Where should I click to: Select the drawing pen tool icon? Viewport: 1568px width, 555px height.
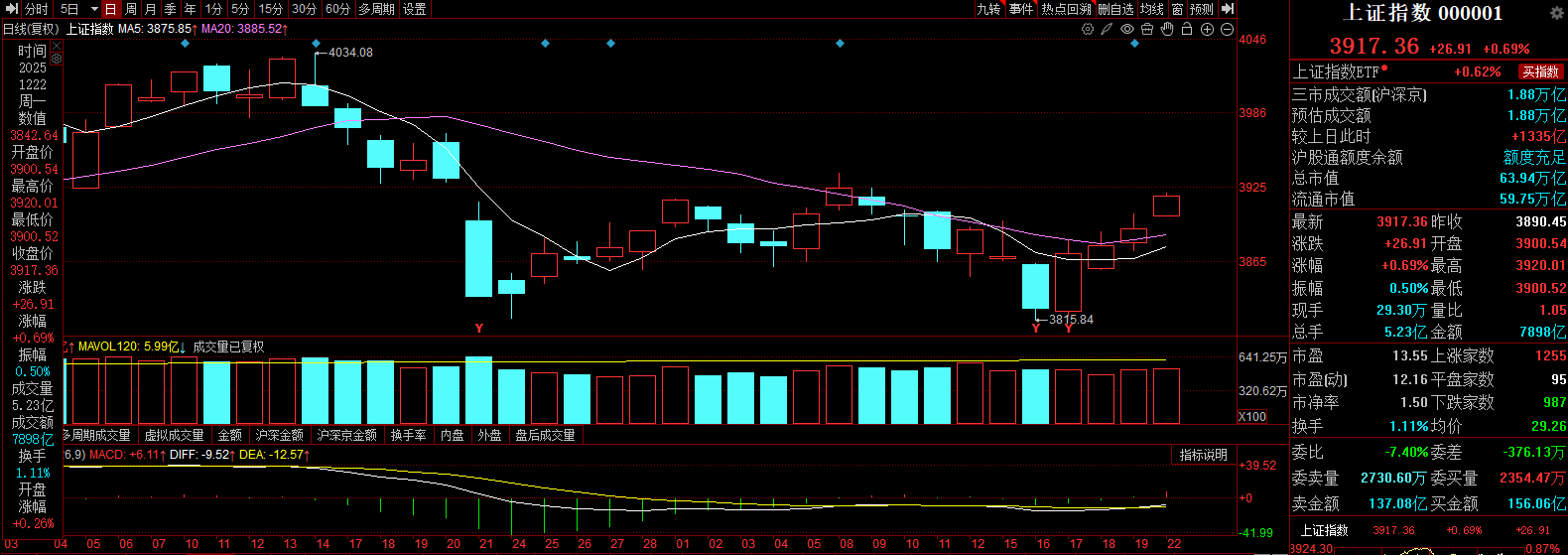[x=1107, y=30]
